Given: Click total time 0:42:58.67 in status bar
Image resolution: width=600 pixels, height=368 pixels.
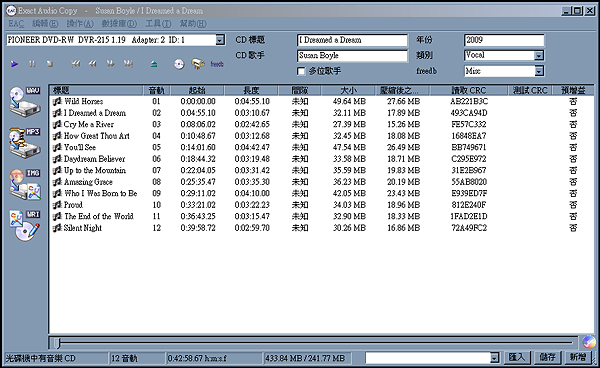Looking at the screenshot, I should (x=197, y=359).
